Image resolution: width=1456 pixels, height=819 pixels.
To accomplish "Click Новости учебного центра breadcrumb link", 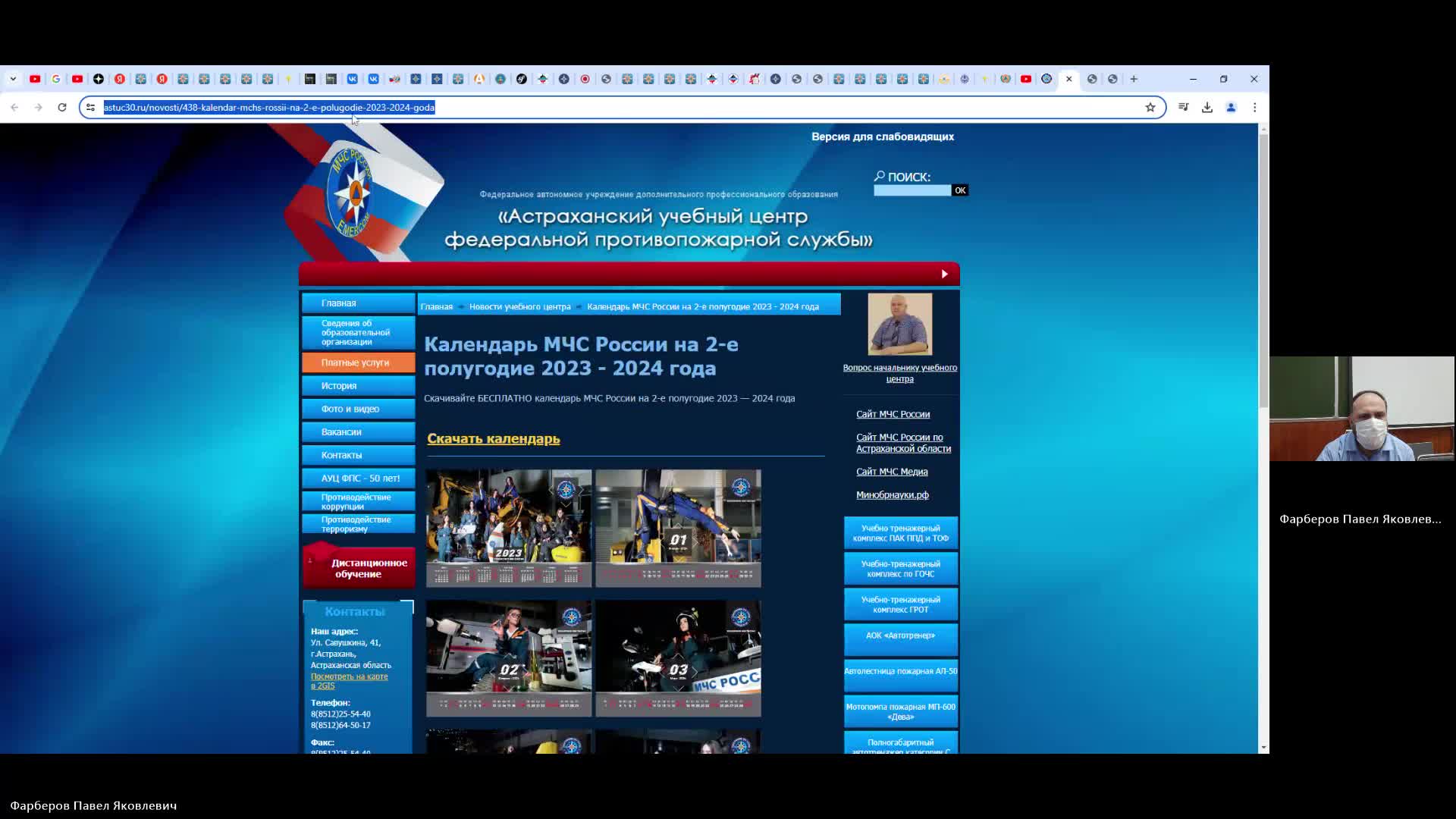I will 519,306.
